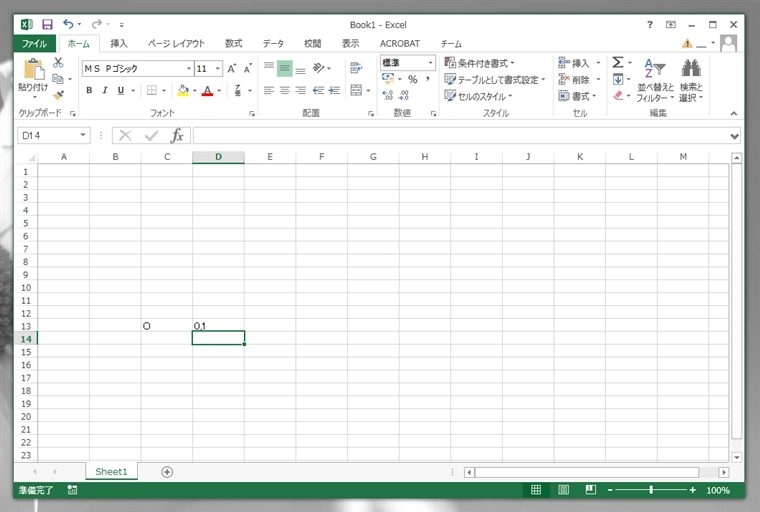Click the Format cells (書式) button
760x512 pixels.
pos(577,96)
